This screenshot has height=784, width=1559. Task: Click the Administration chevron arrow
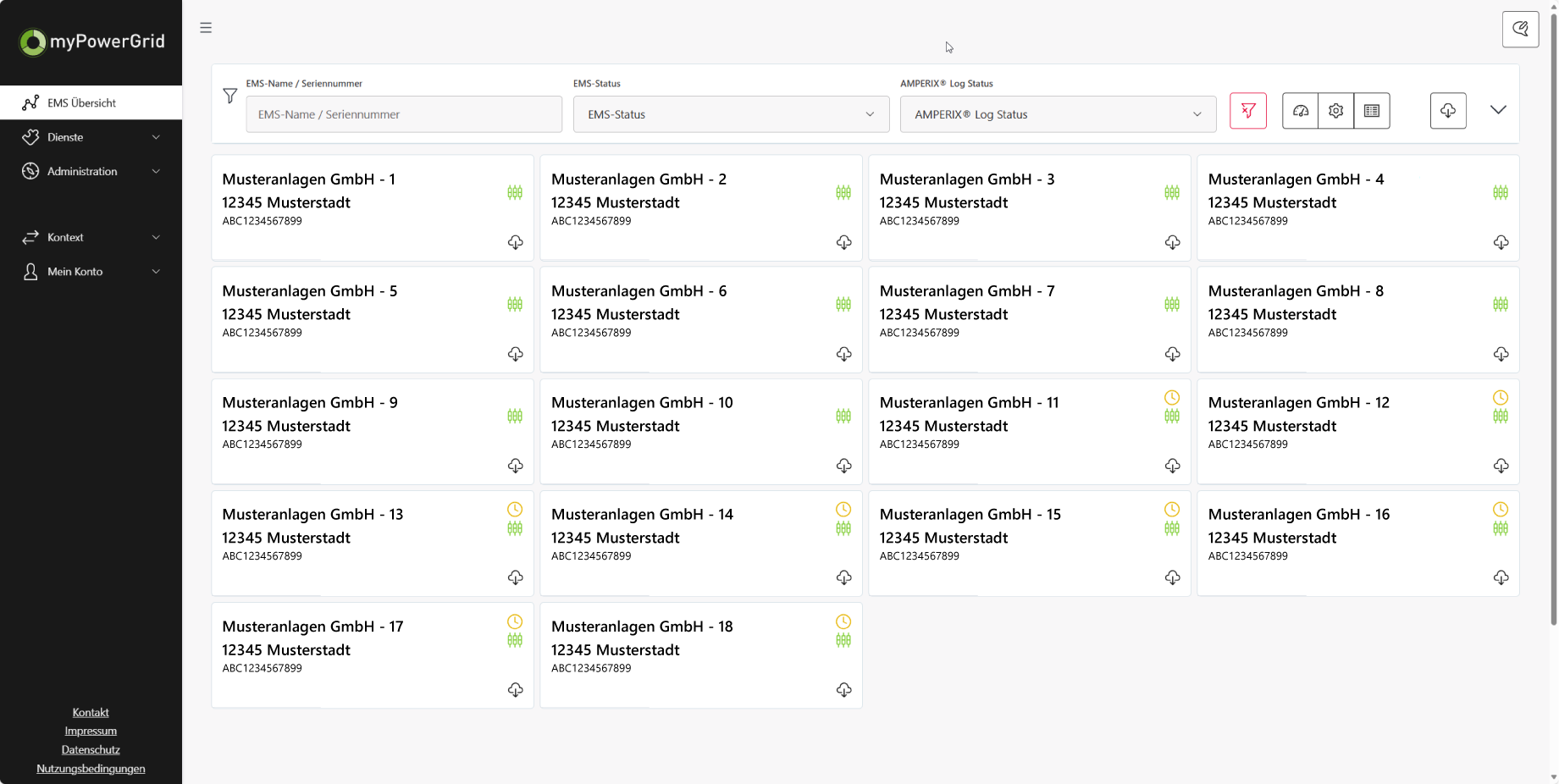(x=156, y=171)
